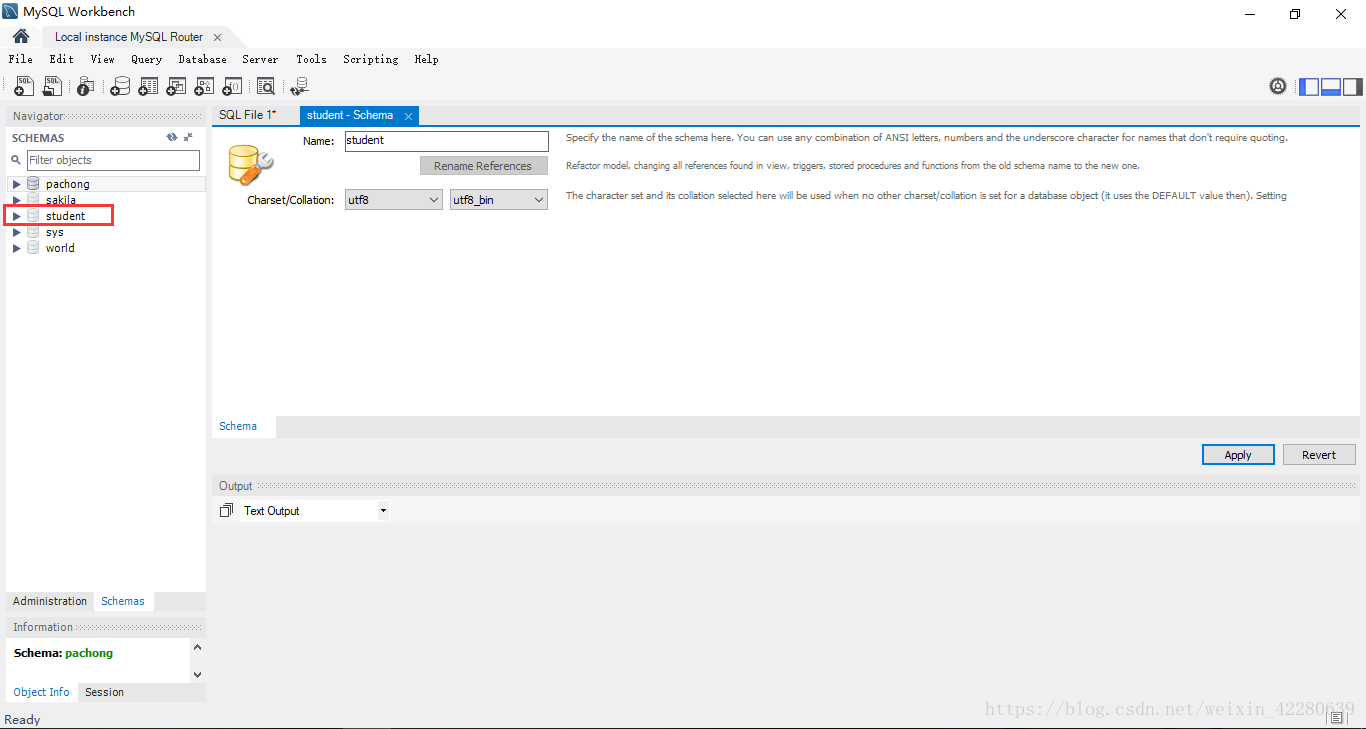Open the home screen tab icon
The height and width of the screenshot is (729, 1366).
20,36
